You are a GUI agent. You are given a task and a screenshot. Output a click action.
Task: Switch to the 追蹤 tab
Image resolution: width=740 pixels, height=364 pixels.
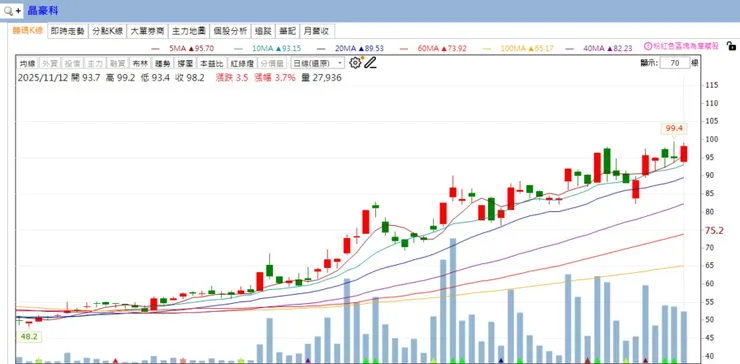263,32
